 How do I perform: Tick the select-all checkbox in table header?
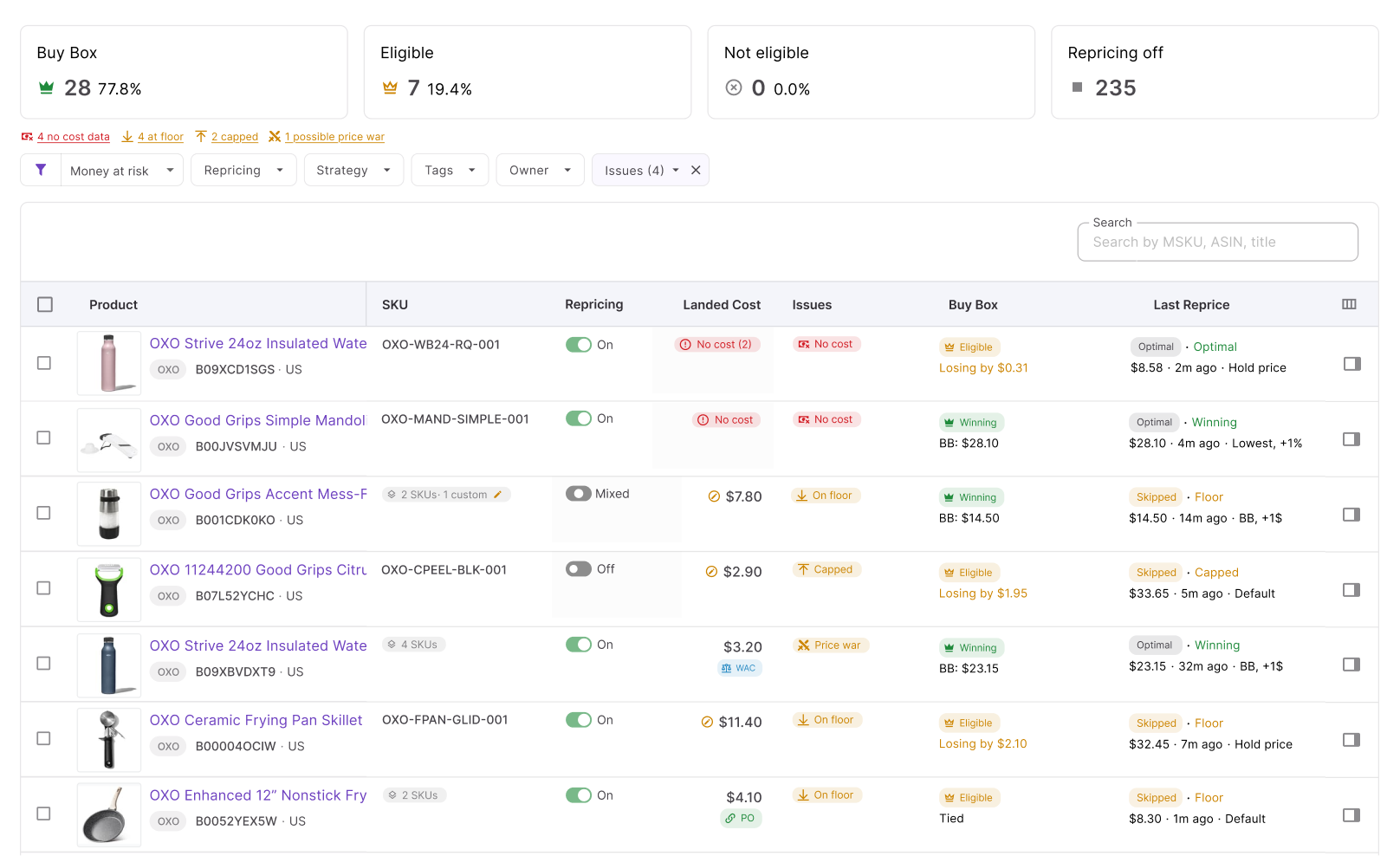[x=45, y=304]
